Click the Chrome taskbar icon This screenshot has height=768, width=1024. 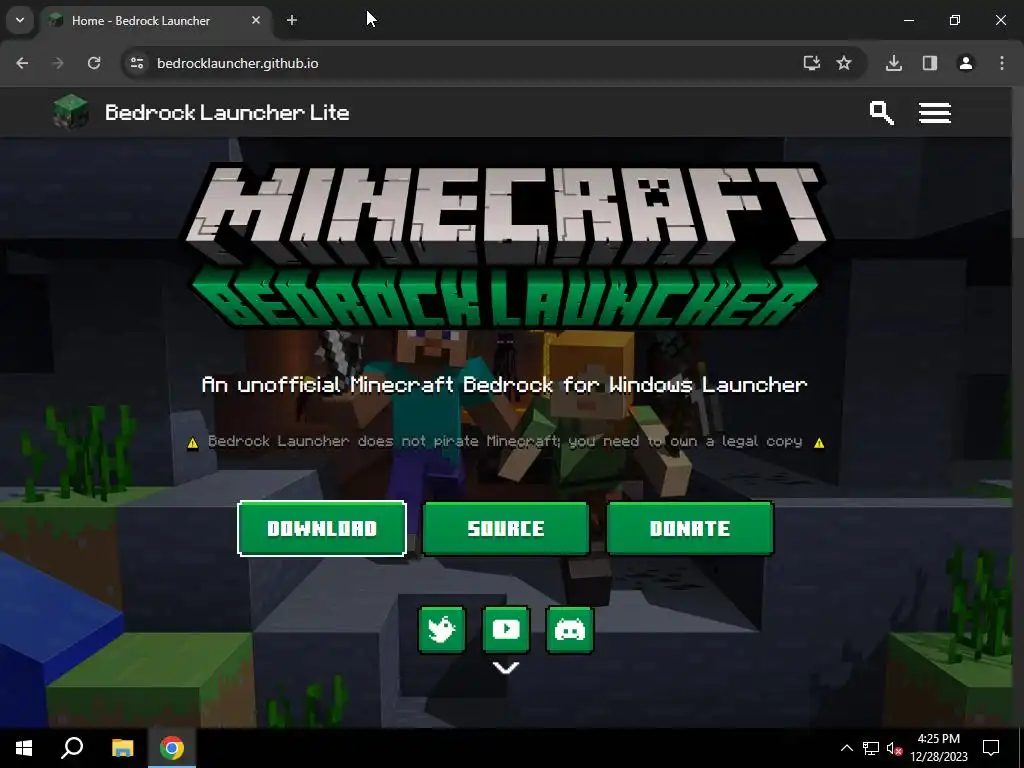pos(172,748)
